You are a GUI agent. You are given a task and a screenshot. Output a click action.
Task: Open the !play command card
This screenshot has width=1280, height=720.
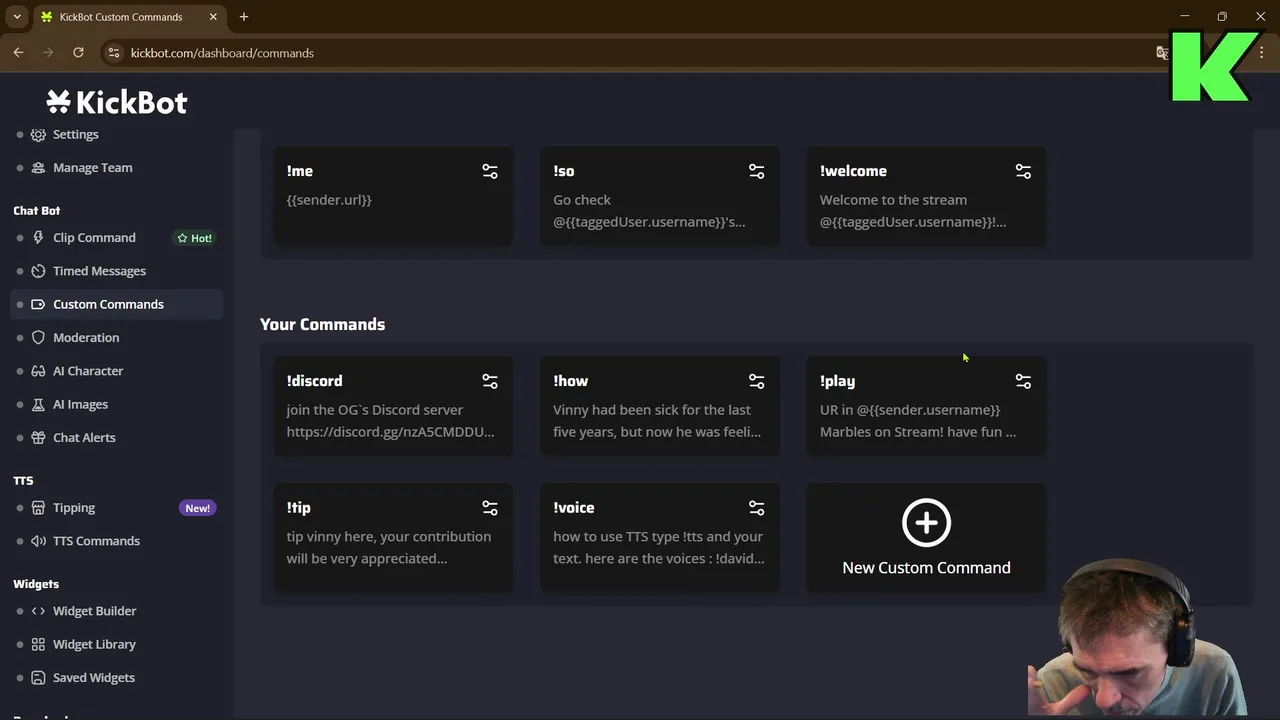[x=926, y=407]
